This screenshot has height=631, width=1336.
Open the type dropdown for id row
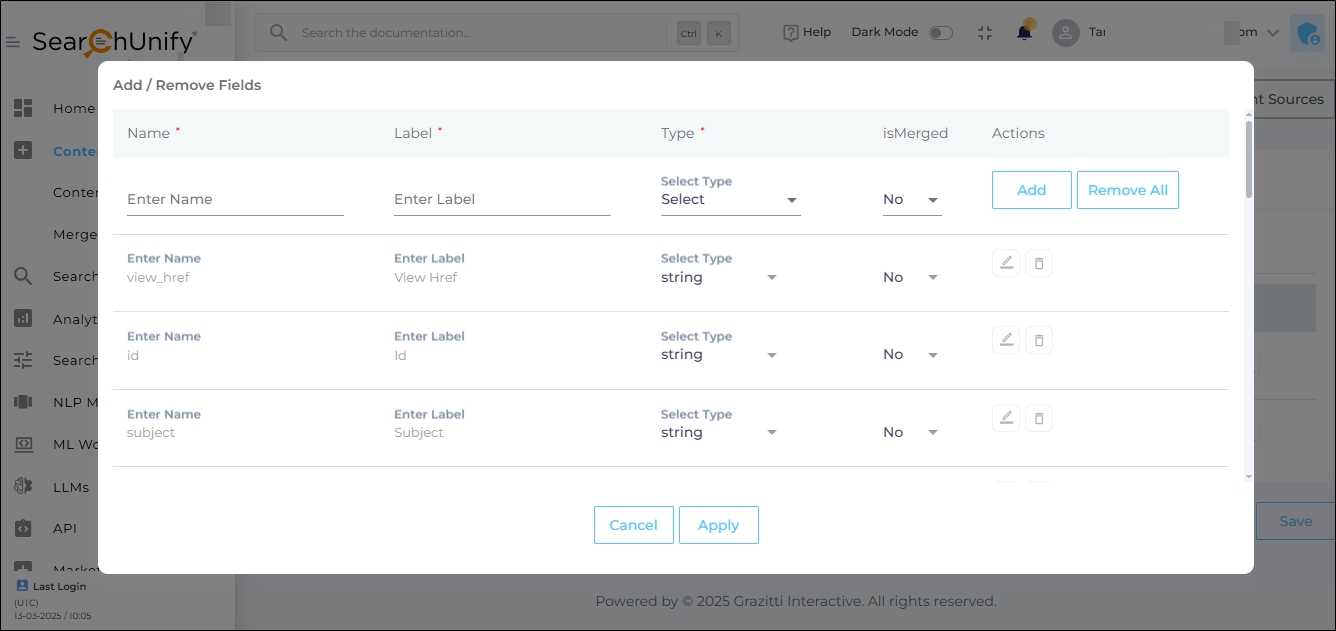point(719,355)
